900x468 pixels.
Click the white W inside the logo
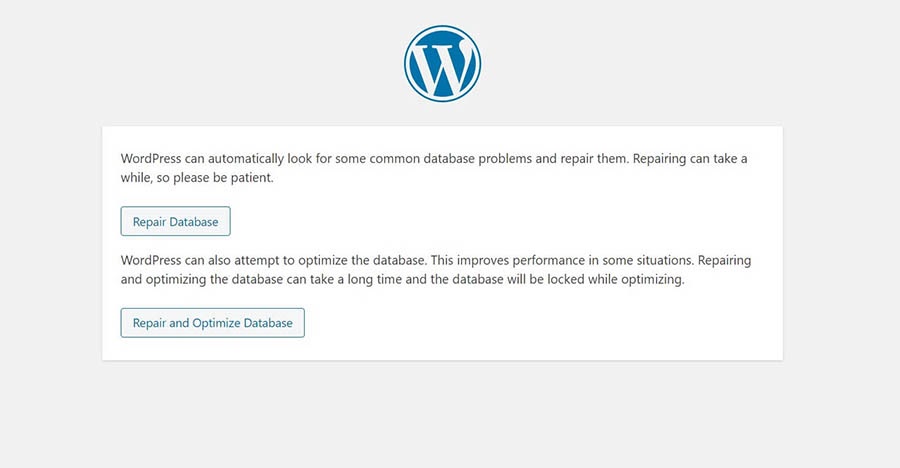coord(443,65)
